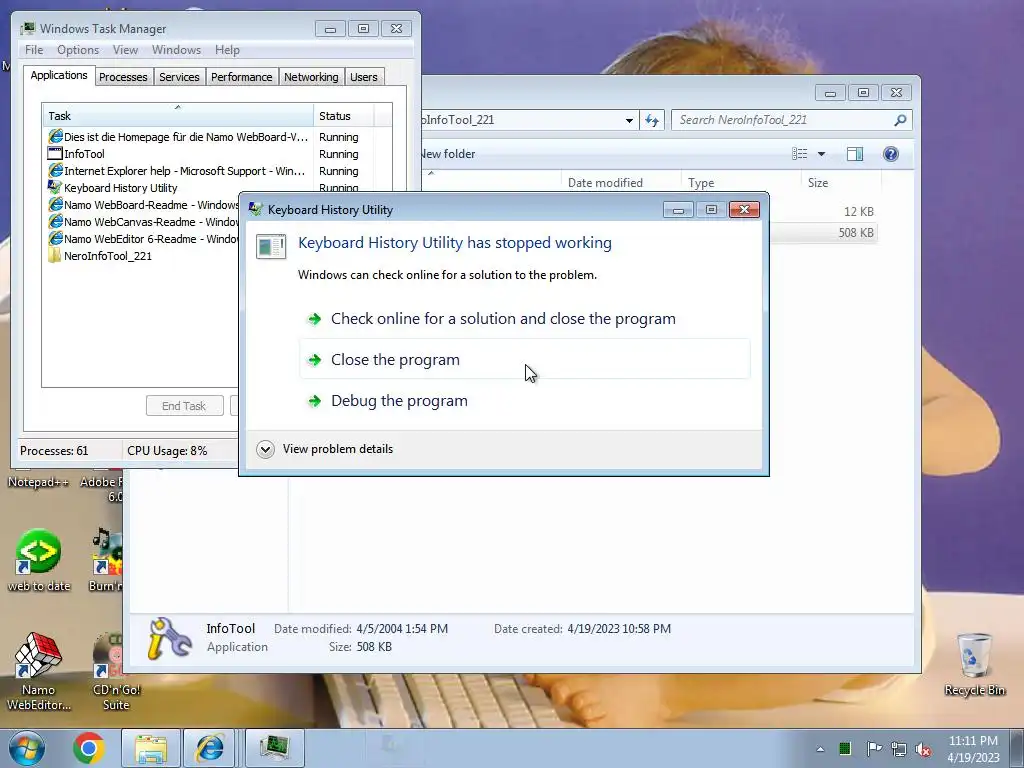Switch to the Users tab

364,77
